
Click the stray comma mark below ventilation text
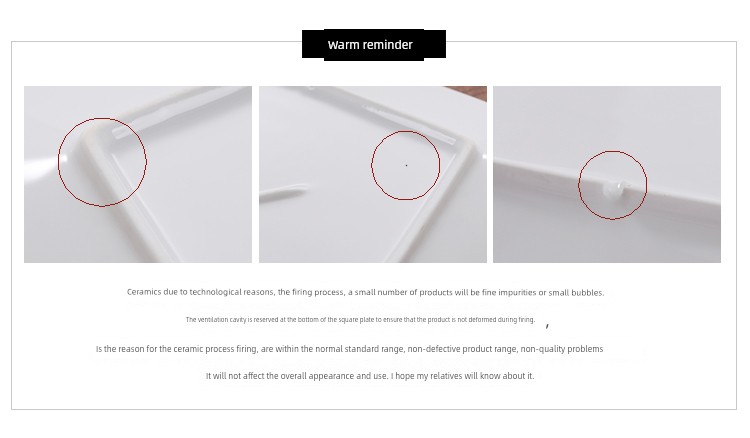click(547, 326)
